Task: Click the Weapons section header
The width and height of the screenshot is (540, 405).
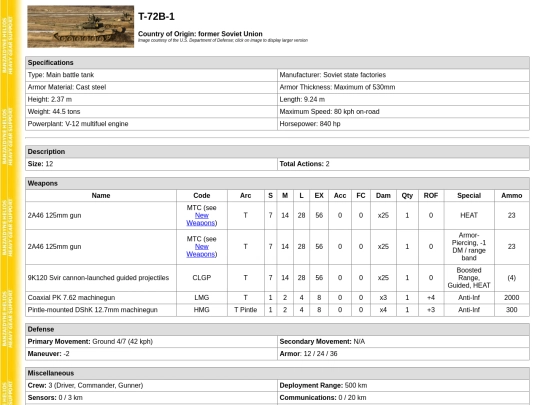Action: (277, 183)
